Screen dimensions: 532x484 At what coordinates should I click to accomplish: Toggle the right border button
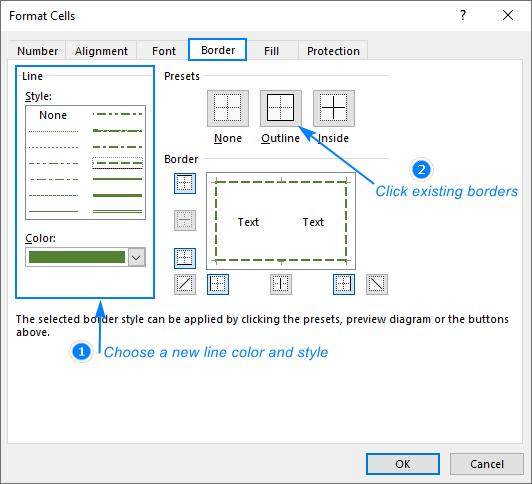pyautogui.click(x=344, y=284)
